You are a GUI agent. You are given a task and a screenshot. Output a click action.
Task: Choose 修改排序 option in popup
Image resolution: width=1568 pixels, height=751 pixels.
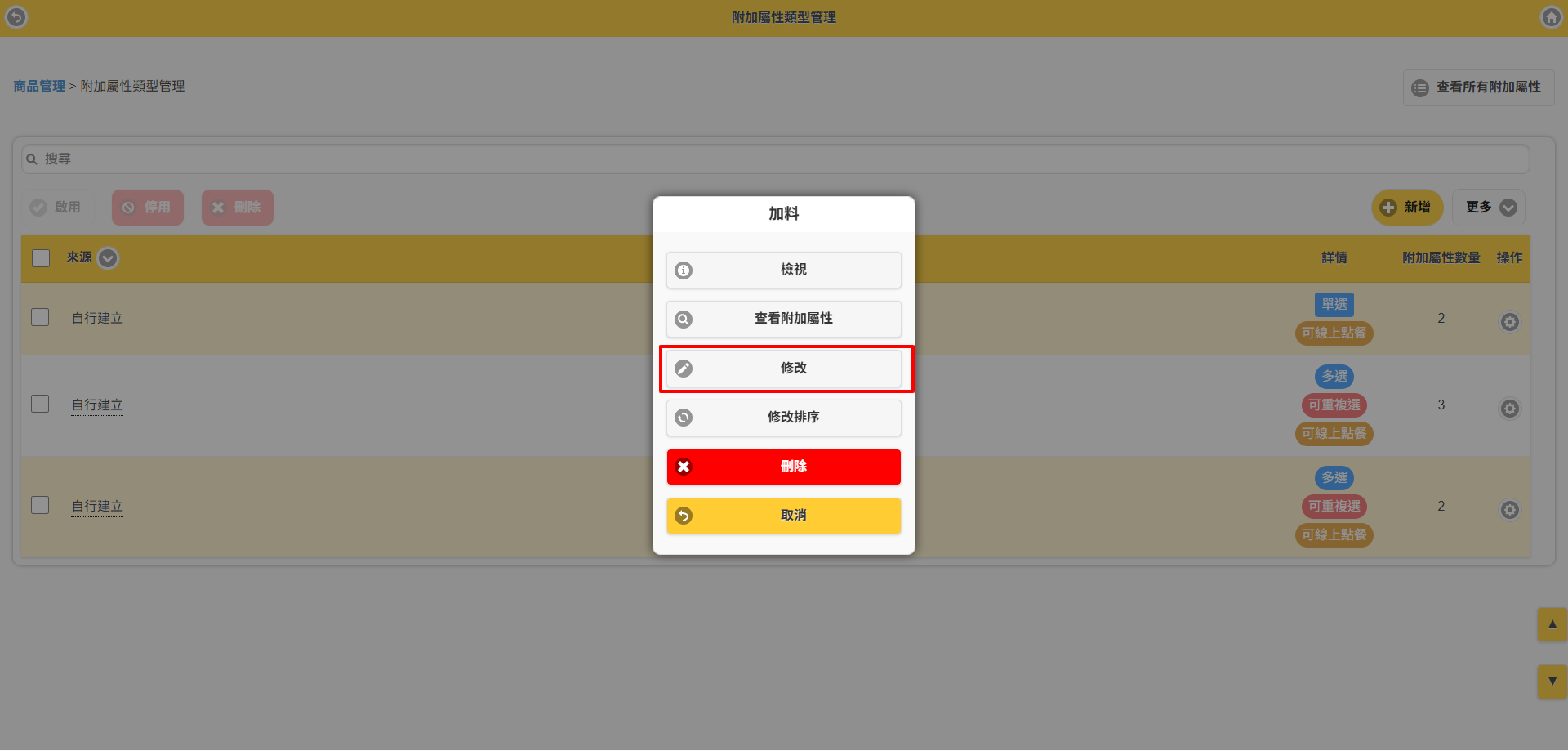click(x=784, y=418)
